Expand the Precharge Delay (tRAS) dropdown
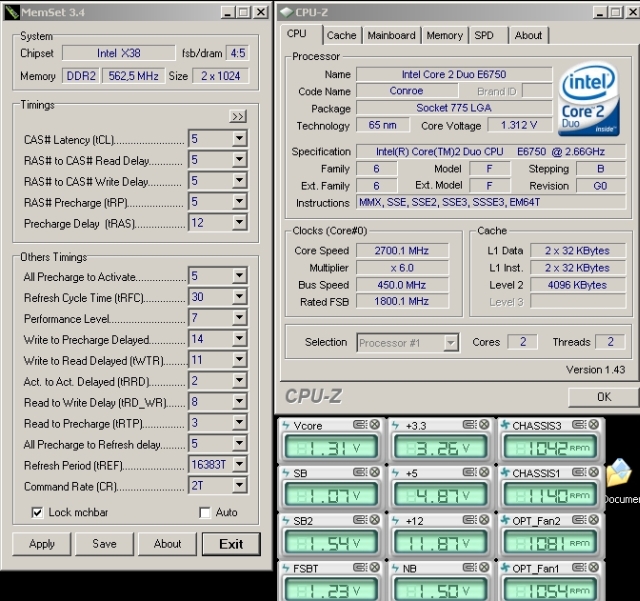This screenshot has height=601, width=640. (240, 223)
